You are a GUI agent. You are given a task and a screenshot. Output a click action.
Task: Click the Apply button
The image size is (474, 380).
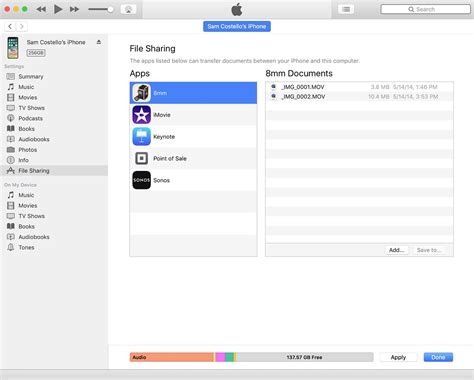tap(398, 357)
